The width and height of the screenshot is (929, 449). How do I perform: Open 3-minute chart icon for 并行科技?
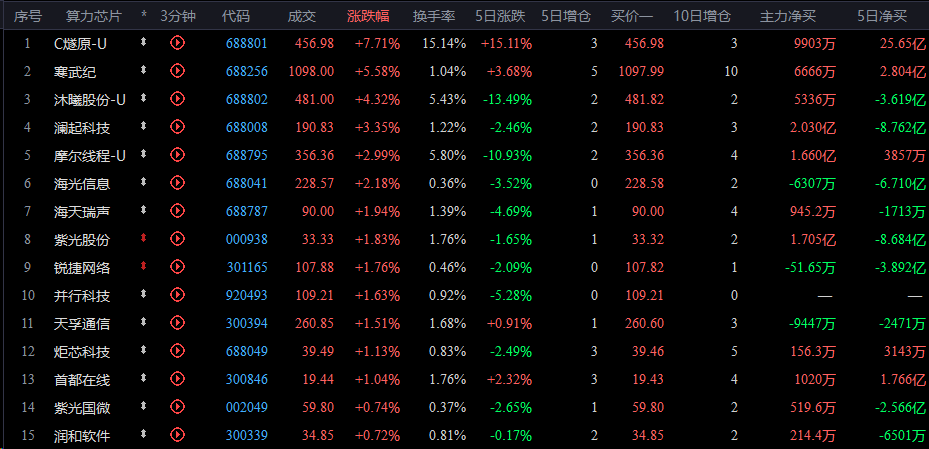[x=177, y=295]
